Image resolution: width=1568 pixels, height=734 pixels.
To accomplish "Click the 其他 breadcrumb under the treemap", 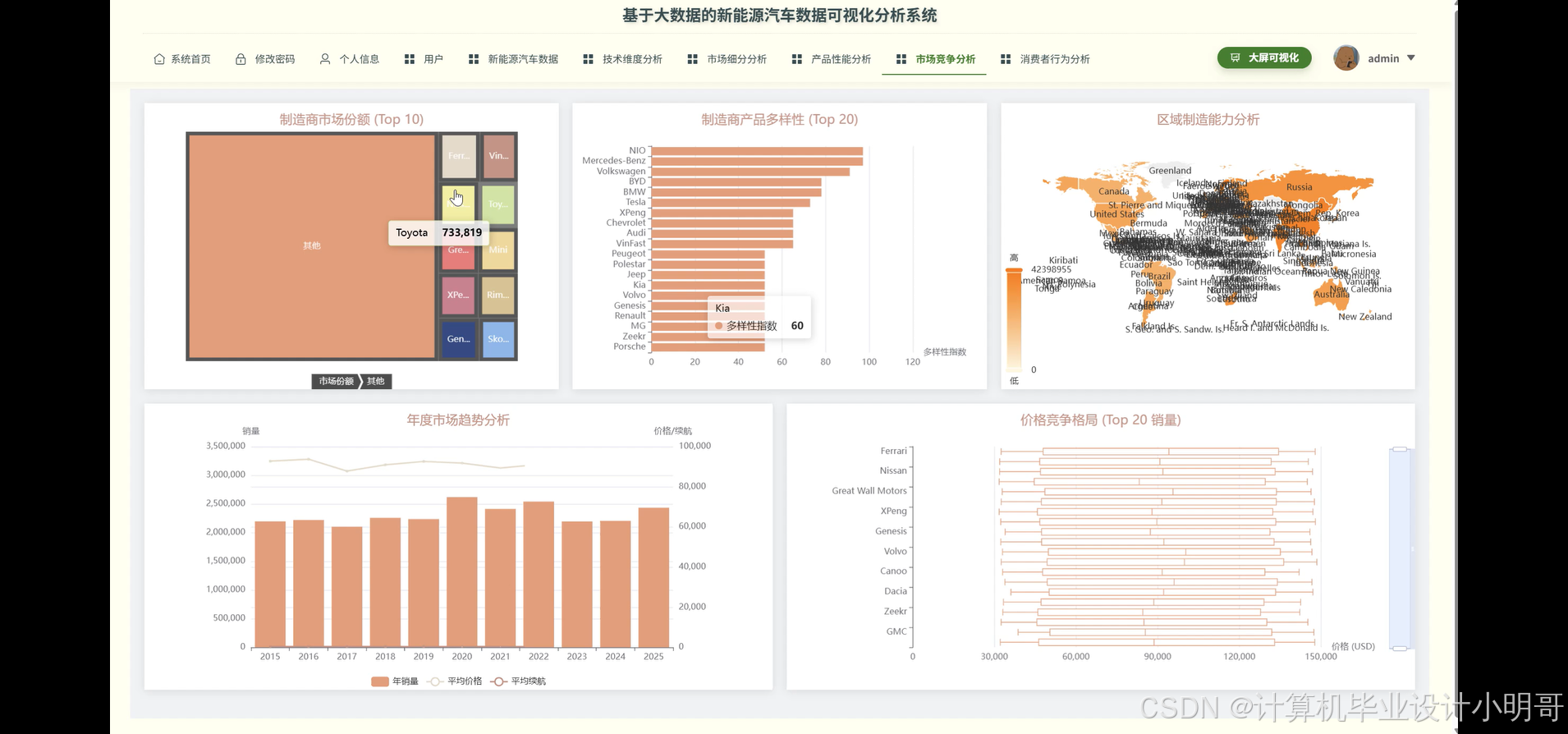I will 376,381.
